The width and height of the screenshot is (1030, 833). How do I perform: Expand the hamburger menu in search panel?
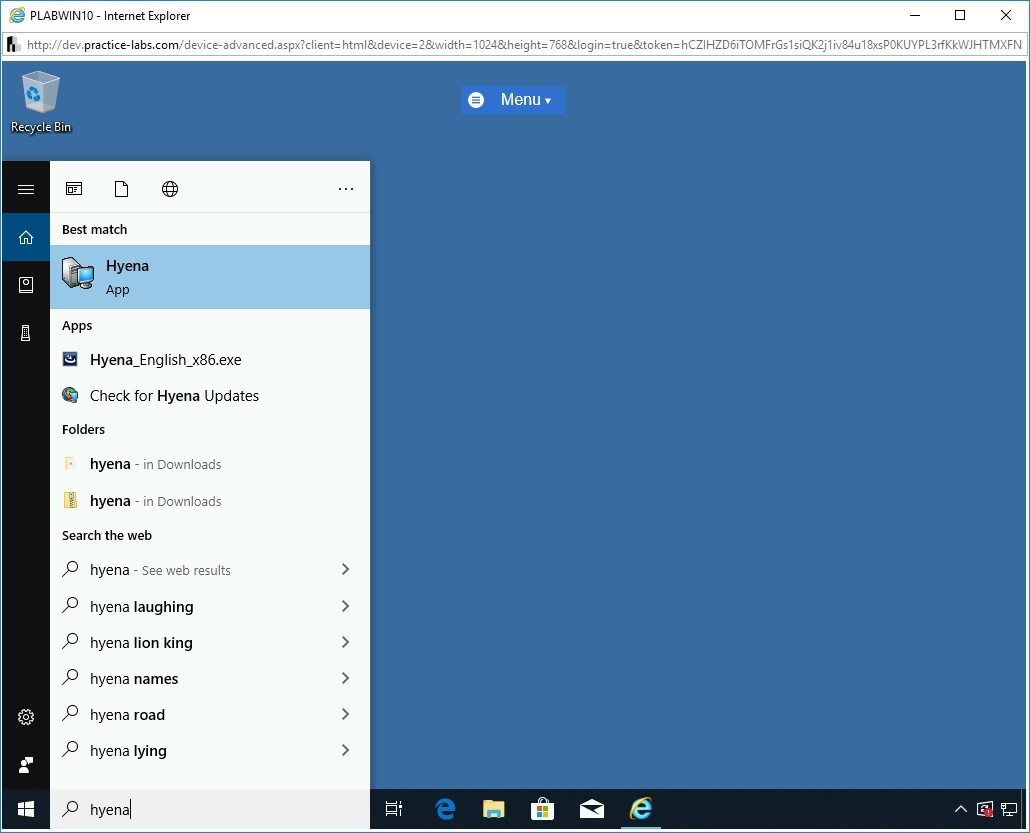pyautogui.click(x=26, y=189)
